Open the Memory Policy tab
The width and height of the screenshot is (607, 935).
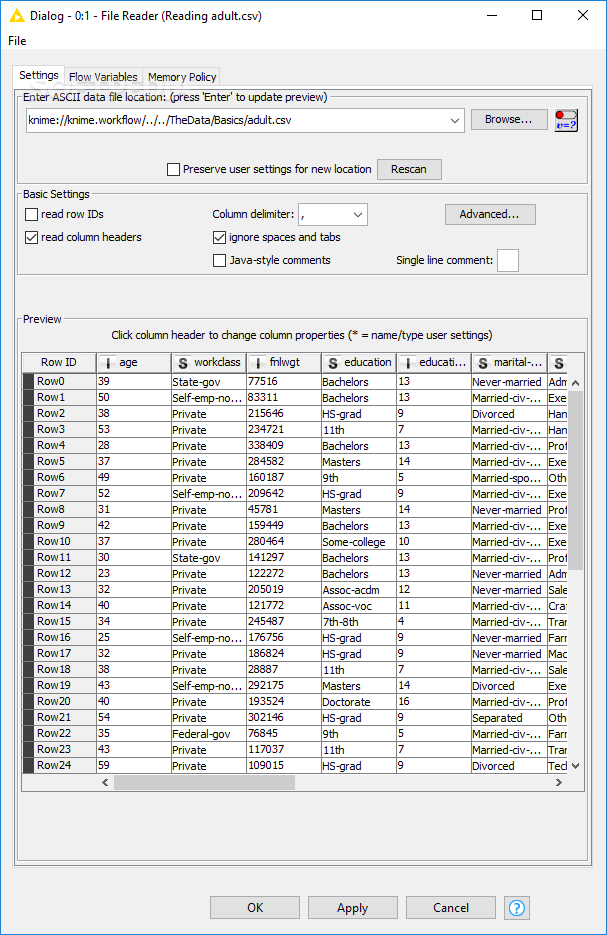[x=182, y=77]
